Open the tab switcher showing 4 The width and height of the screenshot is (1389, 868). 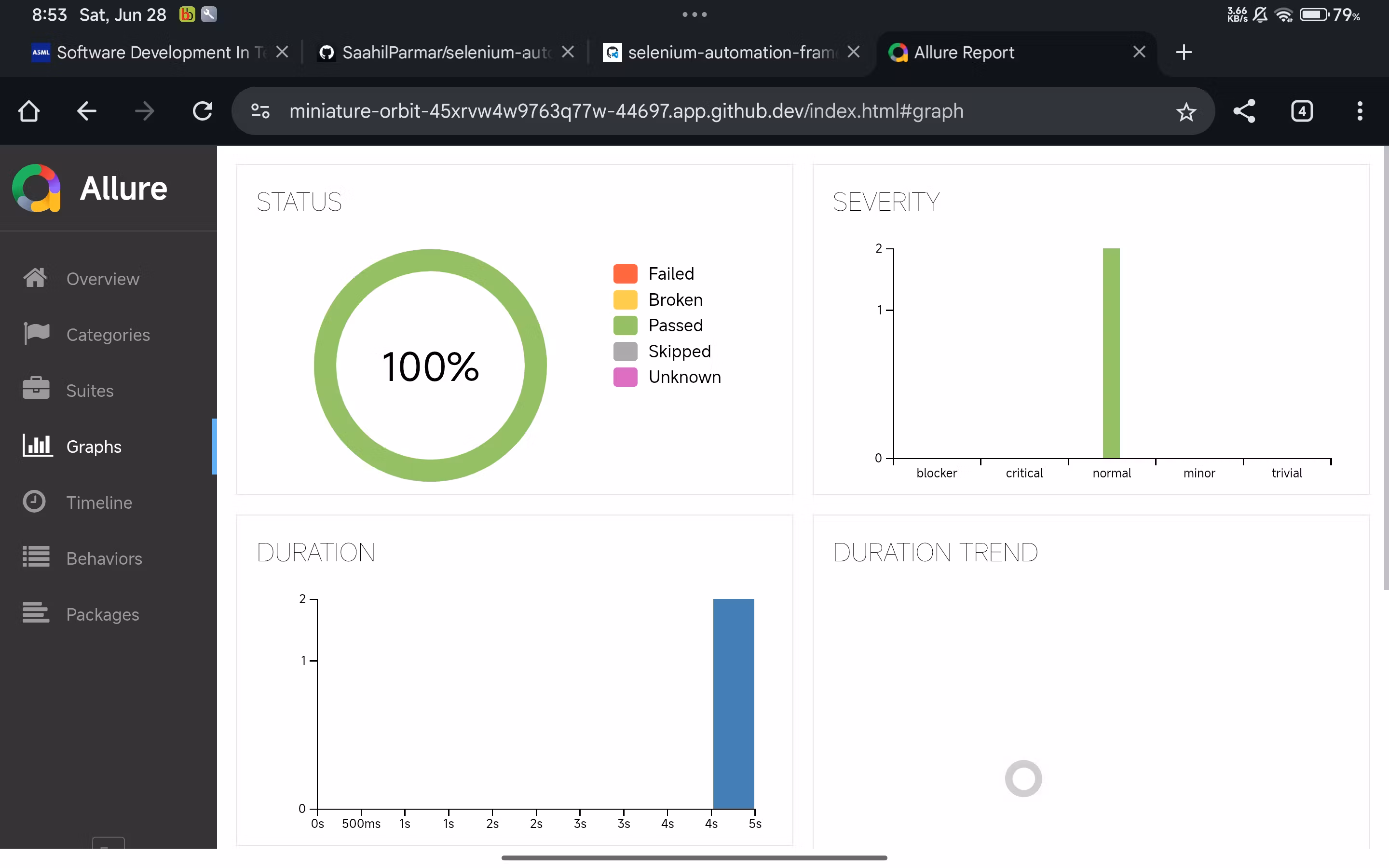click(1302, 111)
